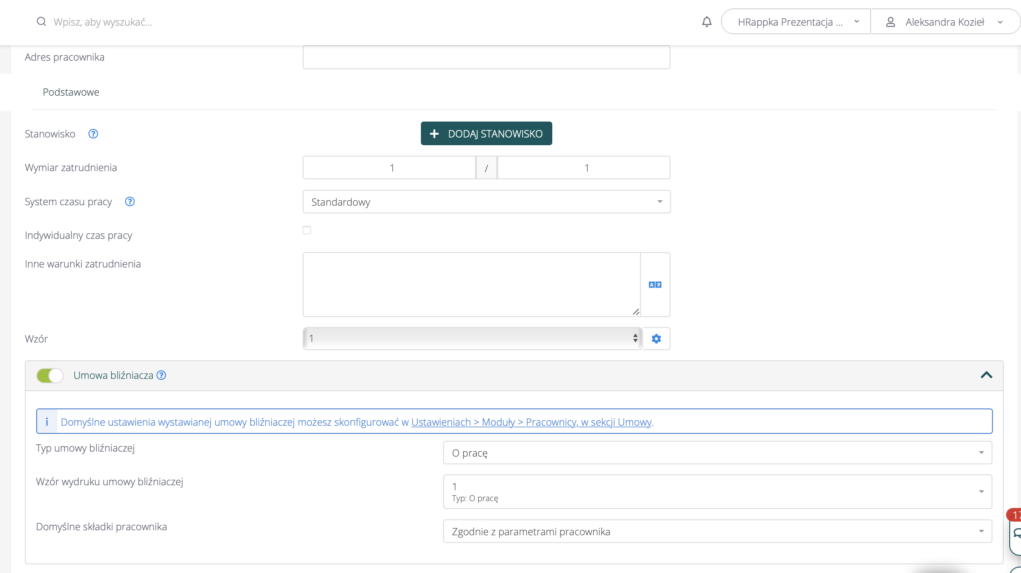This screenshot has height=573, width=1021.
Task: Click help icon next to Umowa bliźniacza
Action: click(161, 376)
